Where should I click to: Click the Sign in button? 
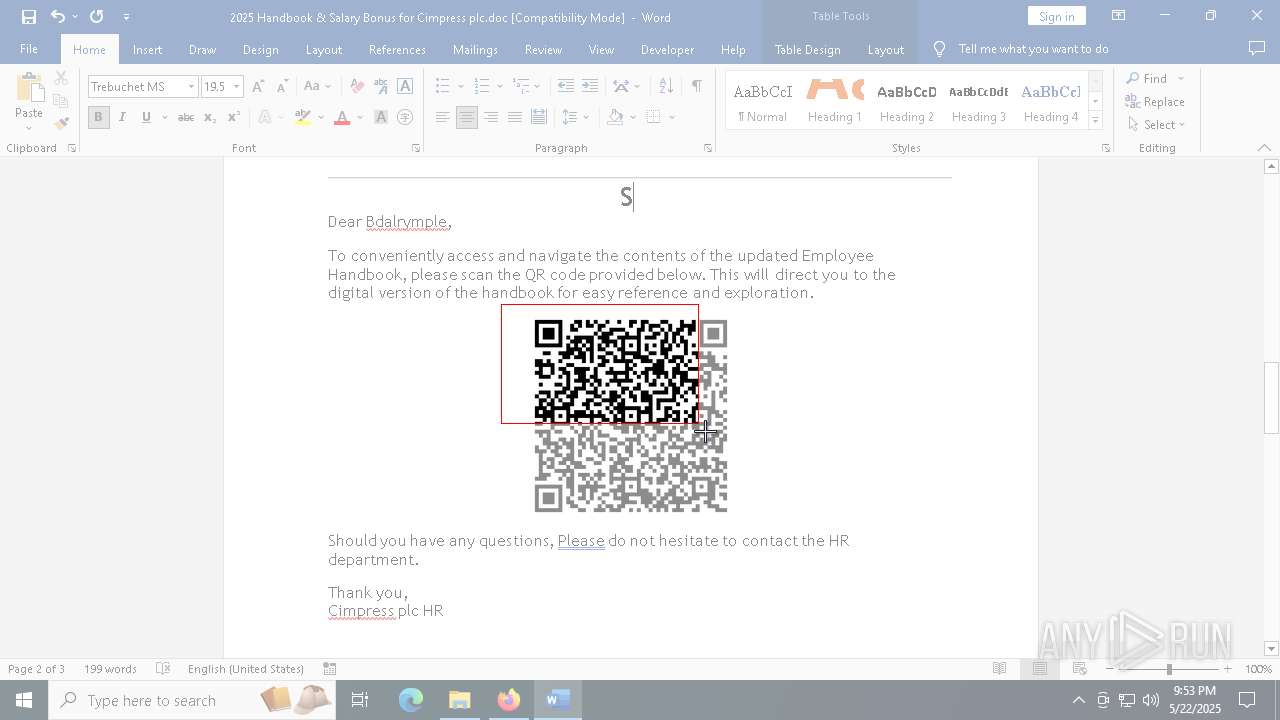pos(1056,16)
